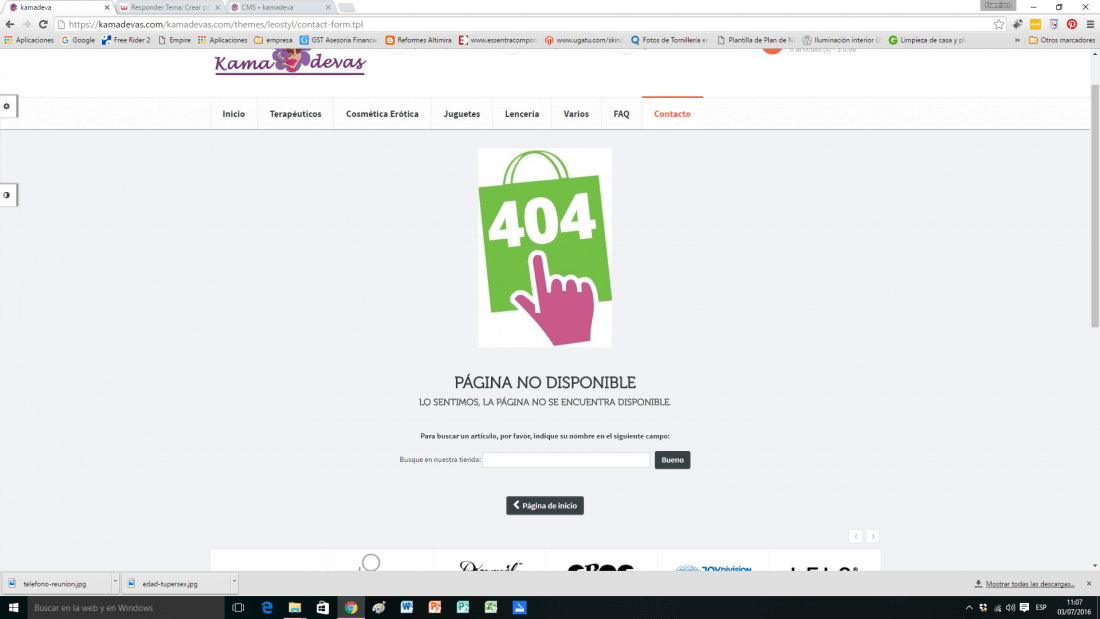1100x619 pixels.
Task: Click the Windows taskbar search box
Action: (x=125, y=608)
